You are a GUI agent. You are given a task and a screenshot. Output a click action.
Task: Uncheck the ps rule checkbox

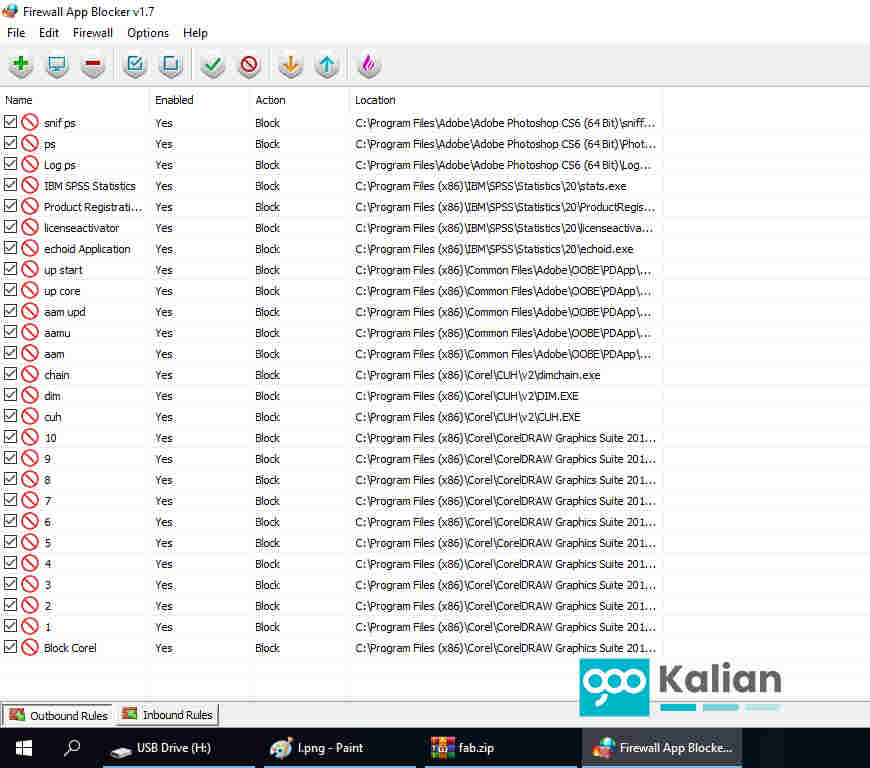10,143
